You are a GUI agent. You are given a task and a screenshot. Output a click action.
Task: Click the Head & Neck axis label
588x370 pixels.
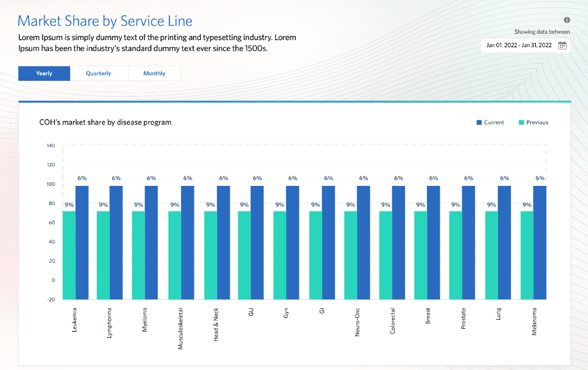[x=216, y=325]
